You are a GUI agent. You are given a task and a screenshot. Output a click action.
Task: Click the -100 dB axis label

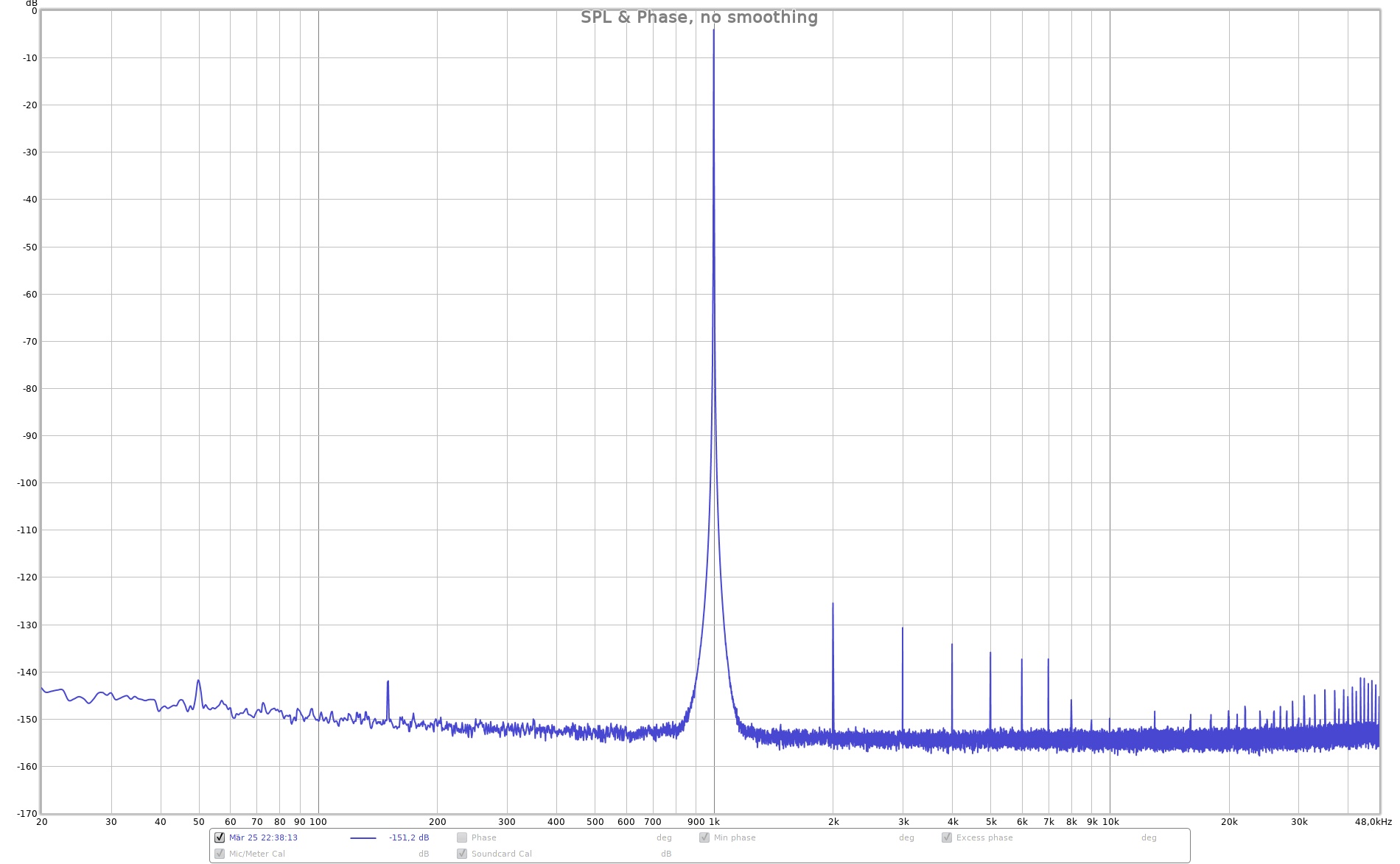pyautogui.click(x=27, y=483)
